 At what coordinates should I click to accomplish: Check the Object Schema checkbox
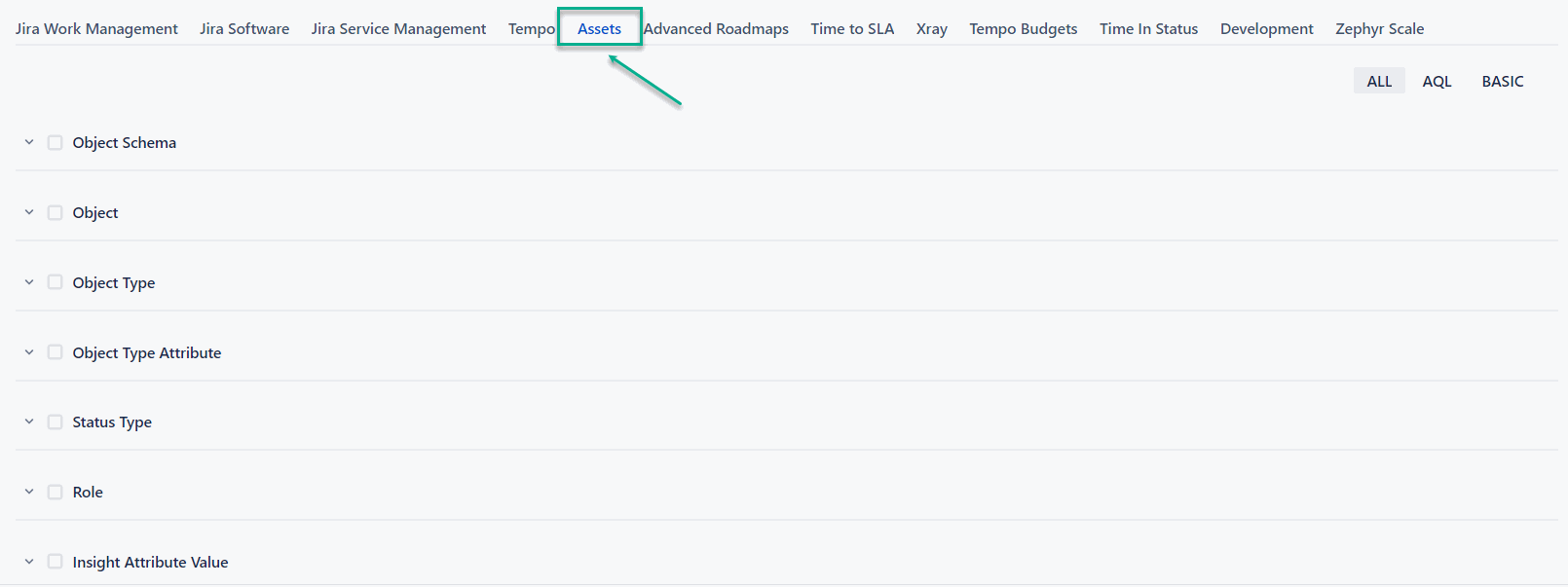pos(56,143)
